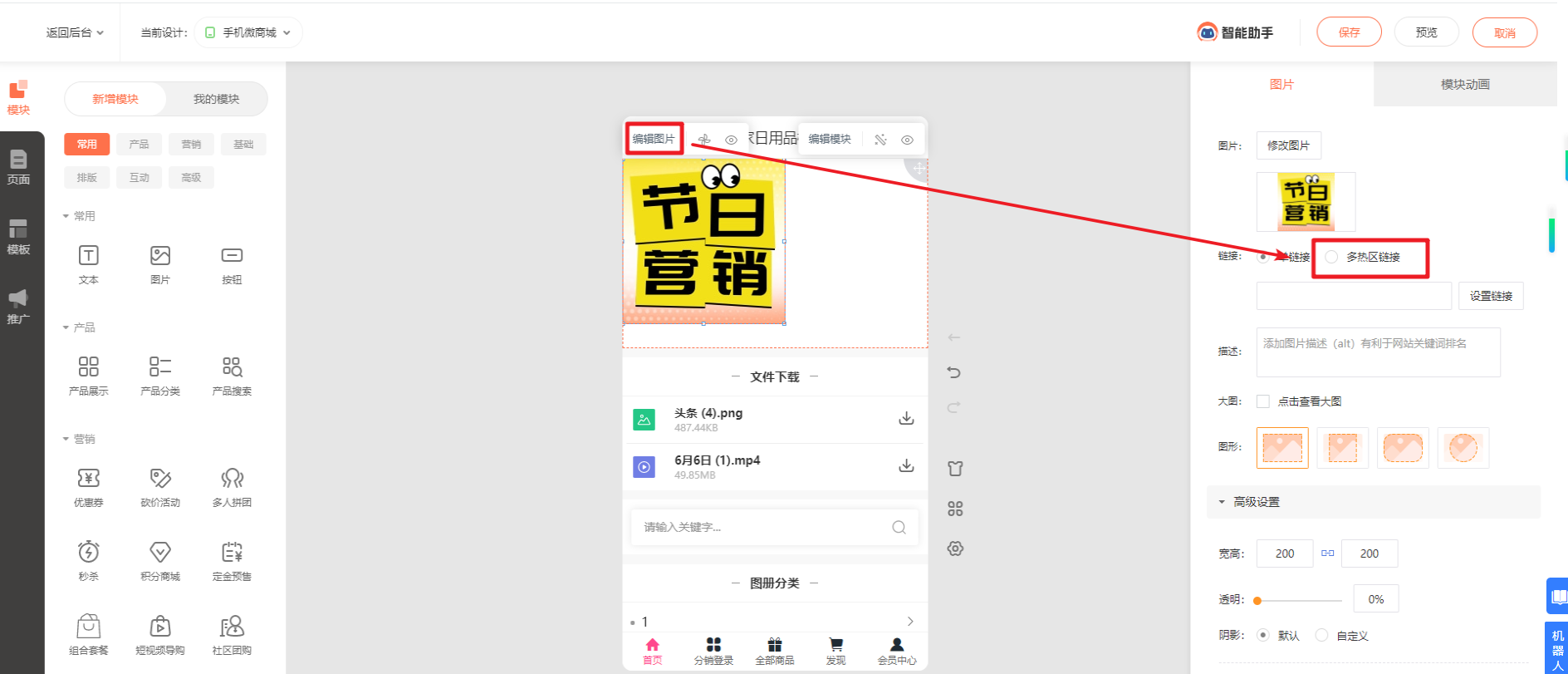Add the 组合套餐 module
Image resolution: width=1568 pixels, height=674 pixels.
click(x=89, y=635)
